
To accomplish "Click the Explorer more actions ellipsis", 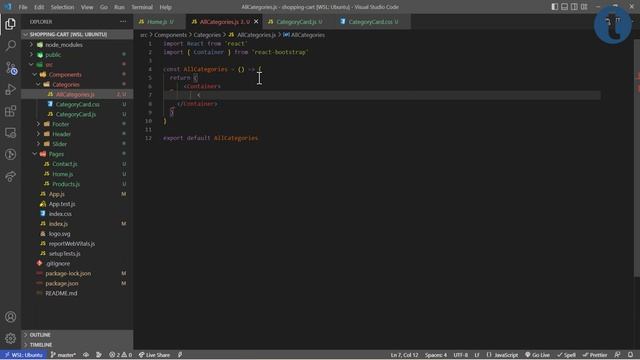I will click(123, 22).
